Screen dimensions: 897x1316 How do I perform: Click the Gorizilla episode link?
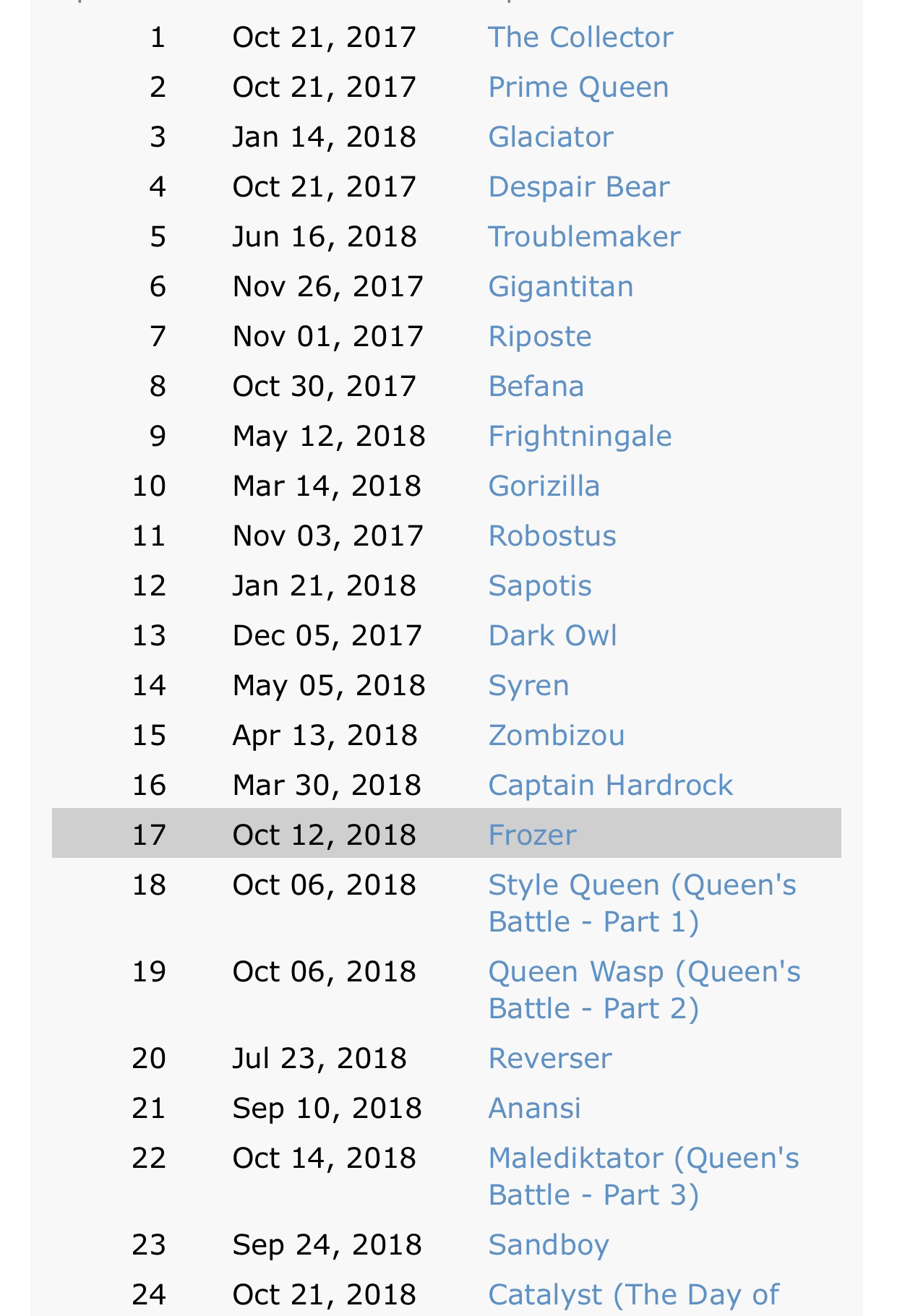pyautogui.click(x=544, y=486)
